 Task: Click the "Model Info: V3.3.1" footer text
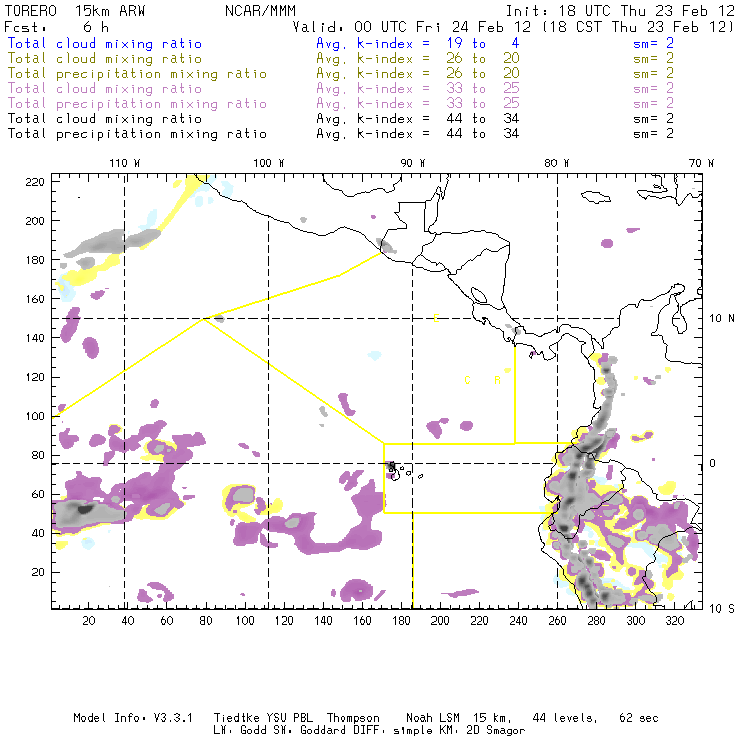[133, 718]
